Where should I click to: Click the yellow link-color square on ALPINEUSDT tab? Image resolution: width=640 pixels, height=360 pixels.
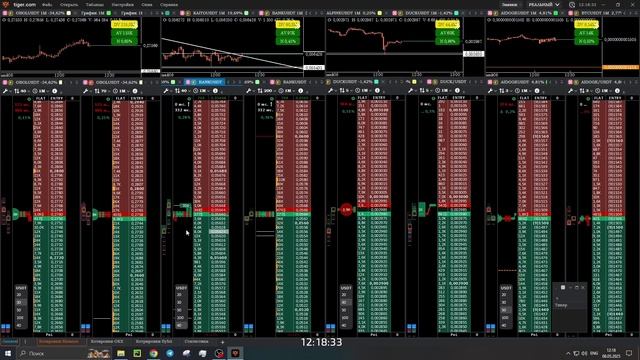pyautogui.click(x=380, y=13)
